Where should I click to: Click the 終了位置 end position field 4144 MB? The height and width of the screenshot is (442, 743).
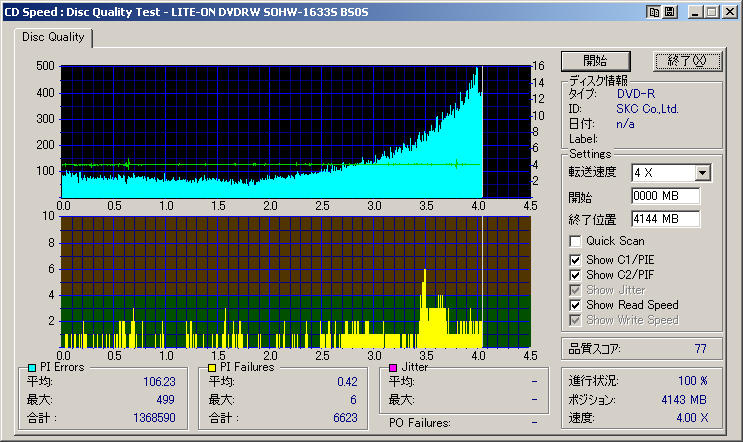coord(665,219)
